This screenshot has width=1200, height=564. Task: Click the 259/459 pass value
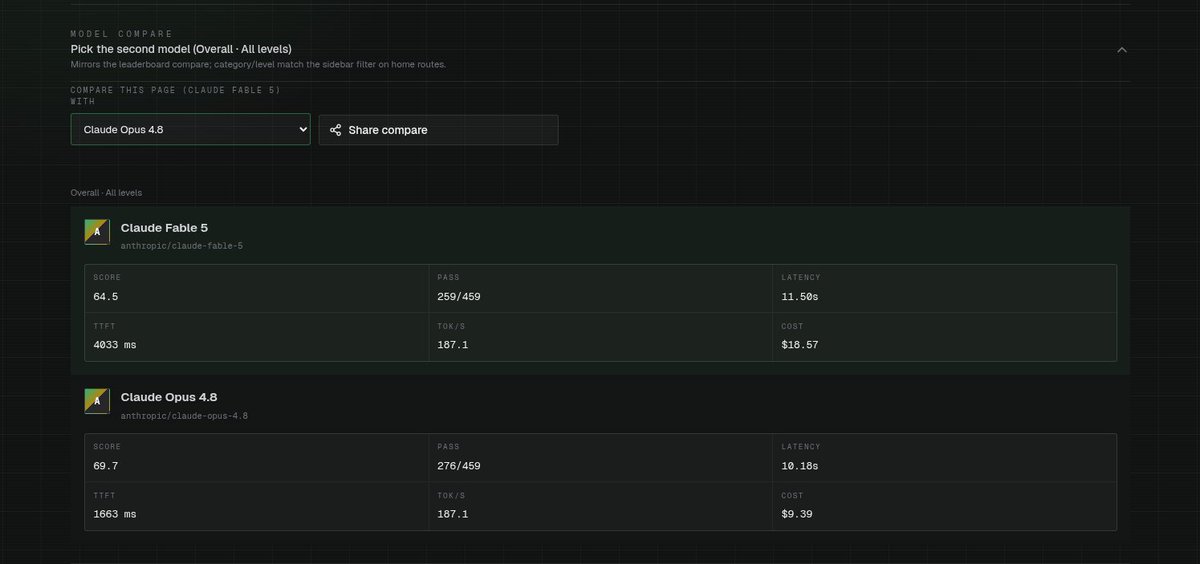pyautogui.click(x=460, y=297)
